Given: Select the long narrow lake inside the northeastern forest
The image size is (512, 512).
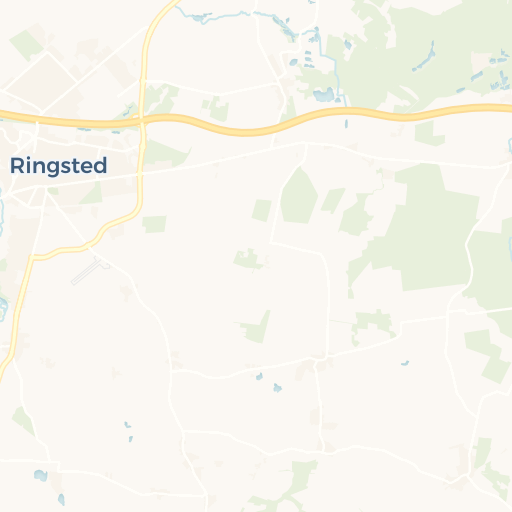Looking at the screenshot, I should click(424, 57).
